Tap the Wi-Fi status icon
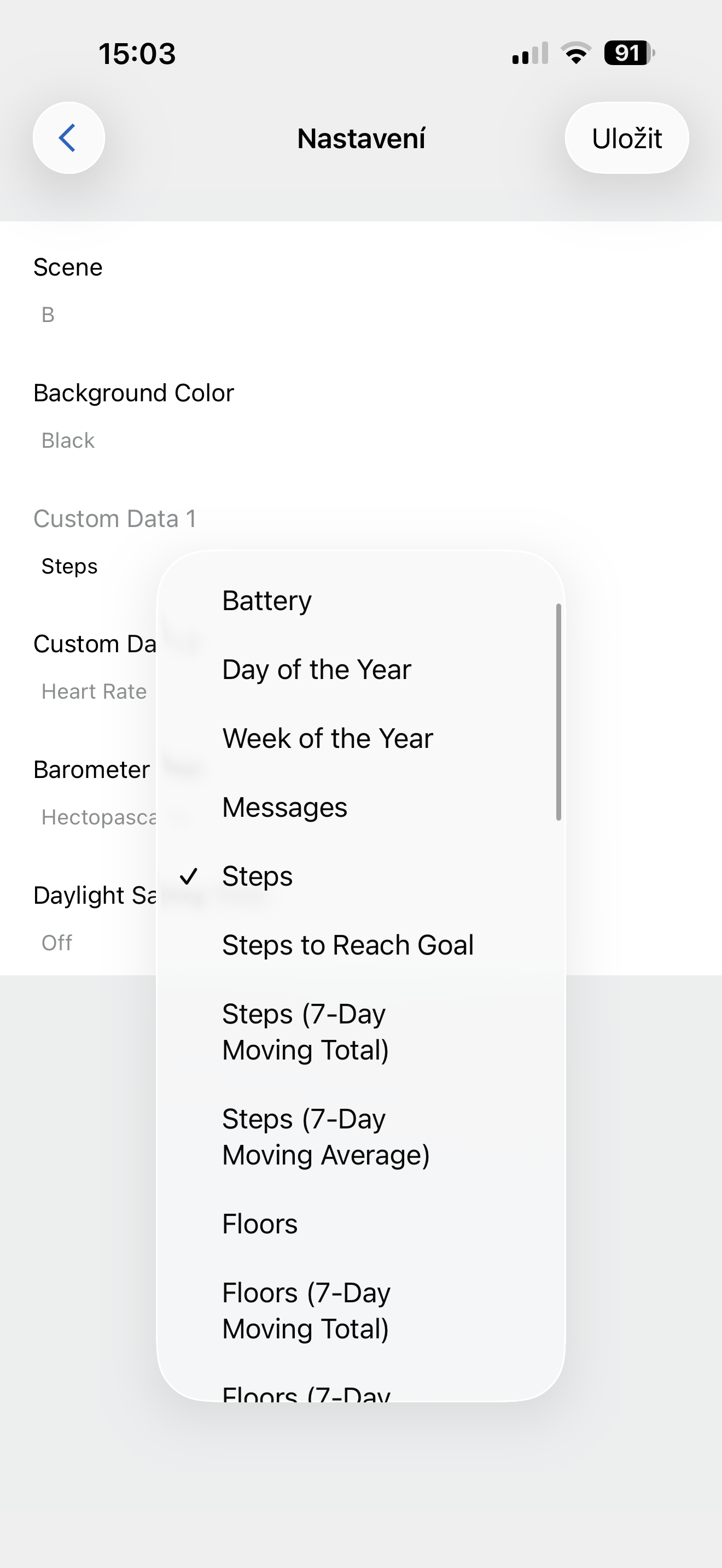722x1568 pixels. click(x=576, y=53)
